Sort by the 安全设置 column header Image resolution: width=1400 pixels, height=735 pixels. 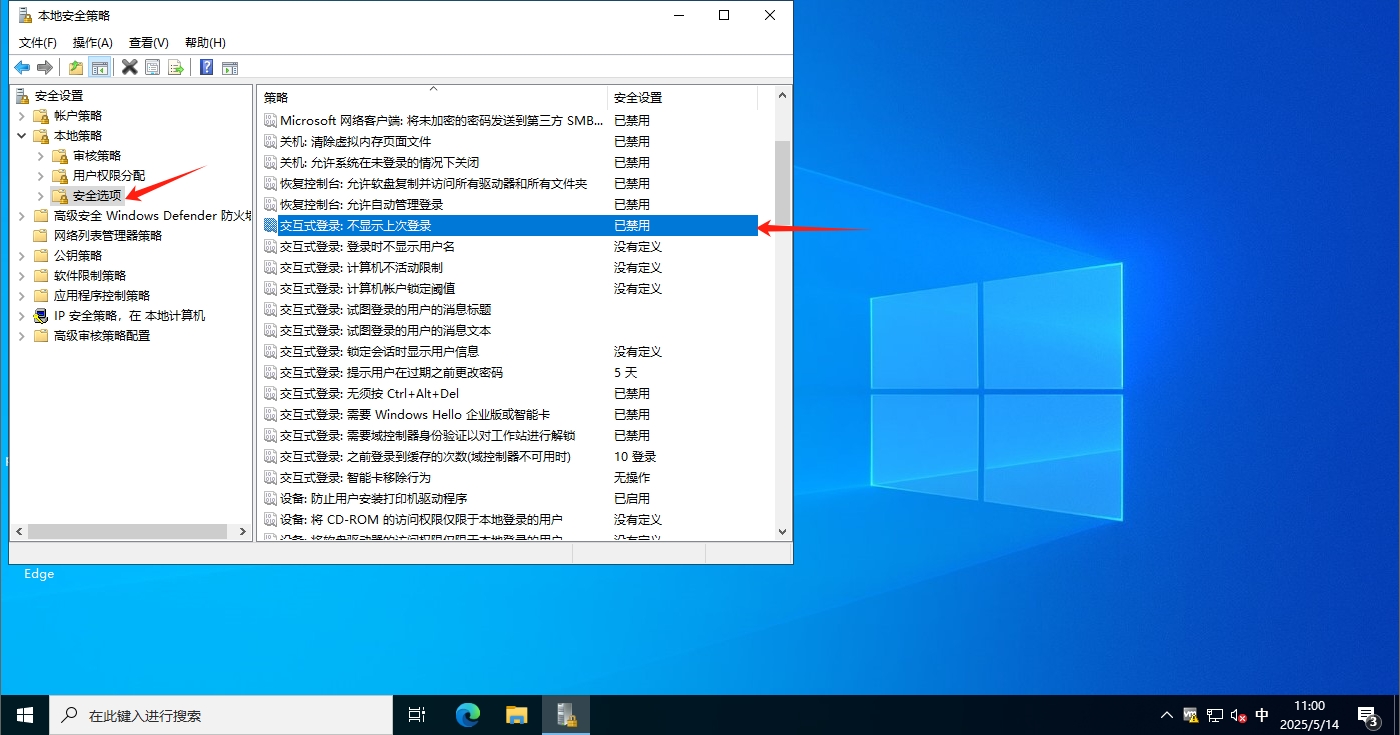683,98
